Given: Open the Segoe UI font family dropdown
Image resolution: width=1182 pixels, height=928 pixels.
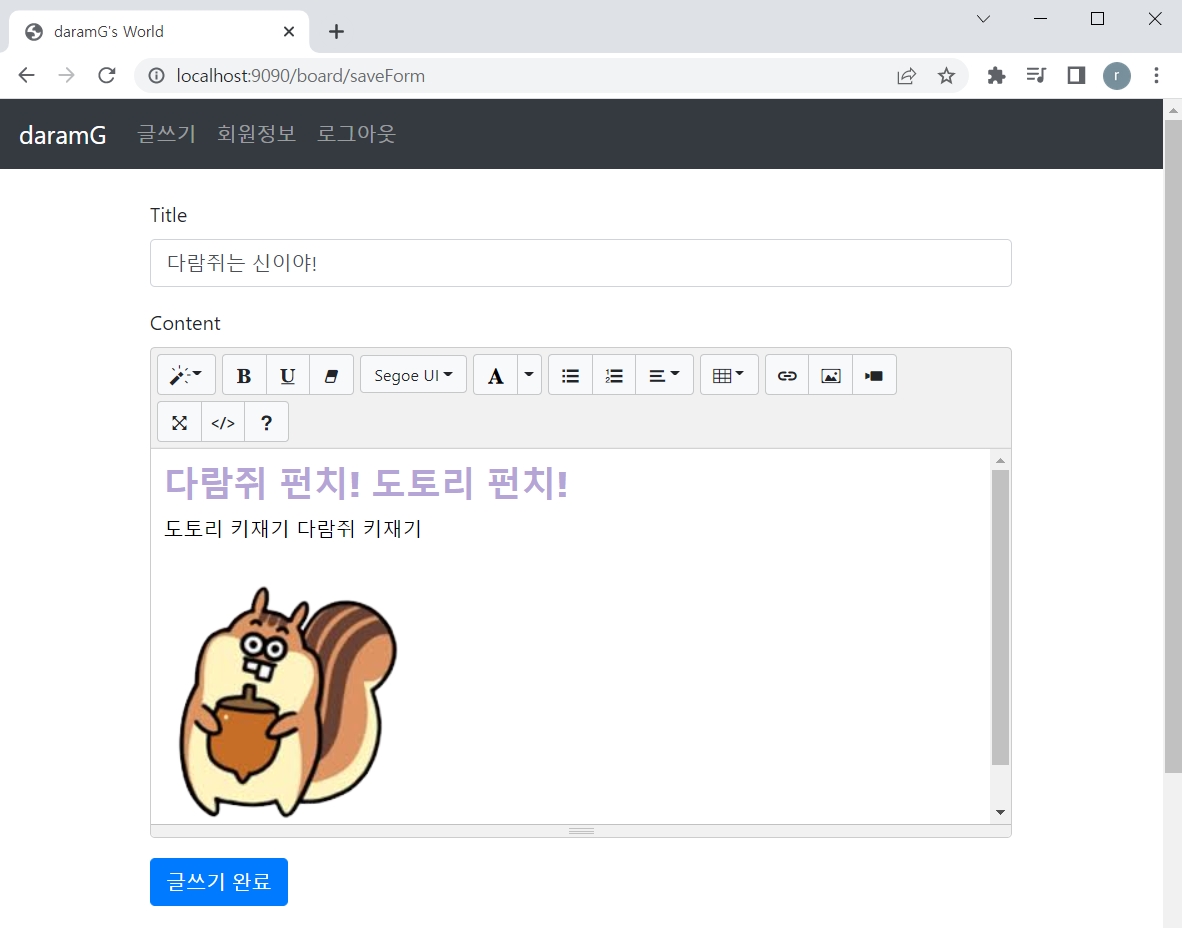Looking at the screenshot, I should pyautogui.click(x=413, y=375).
